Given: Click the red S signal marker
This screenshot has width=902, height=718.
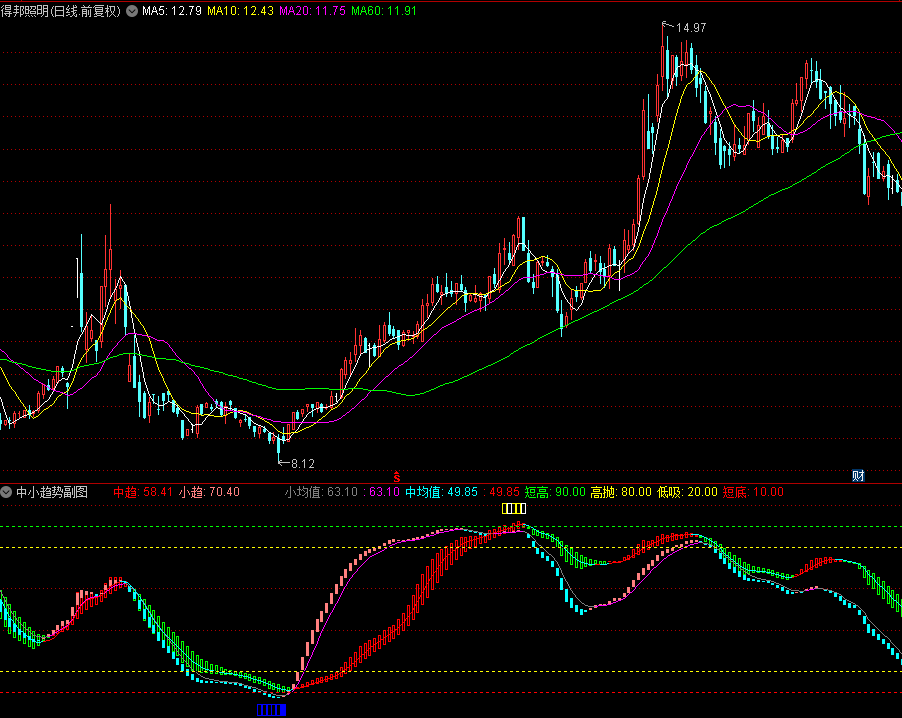Looking at the screenshot, I should point(397,477).
